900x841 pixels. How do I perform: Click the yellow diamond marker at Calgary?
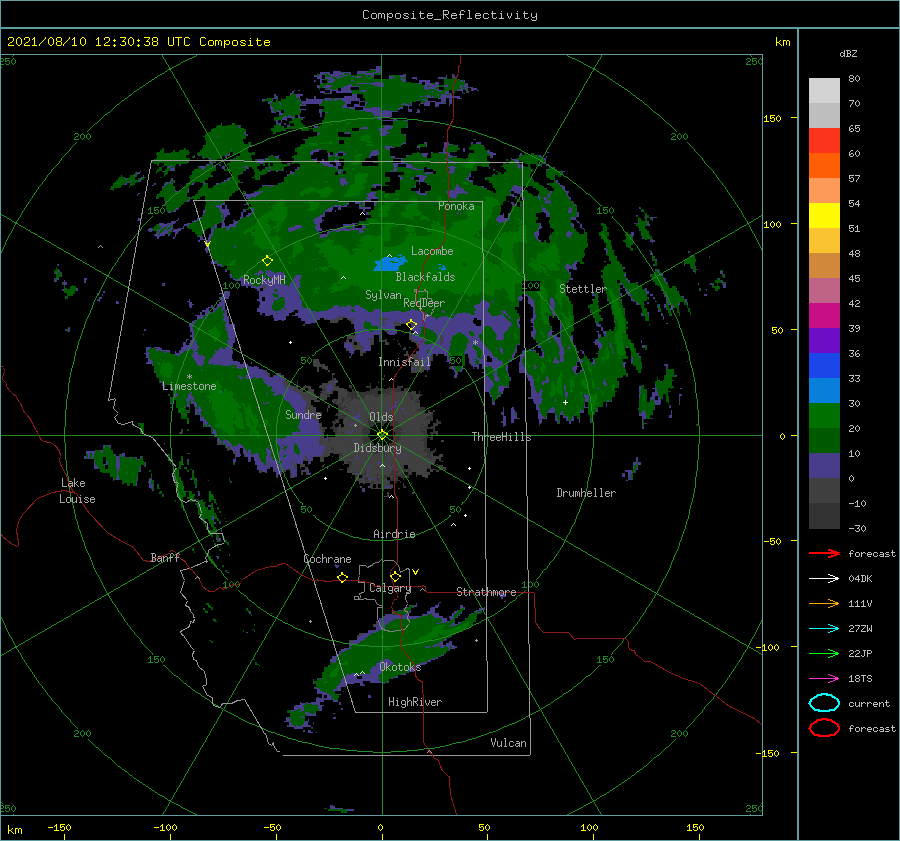click(395, 576)
